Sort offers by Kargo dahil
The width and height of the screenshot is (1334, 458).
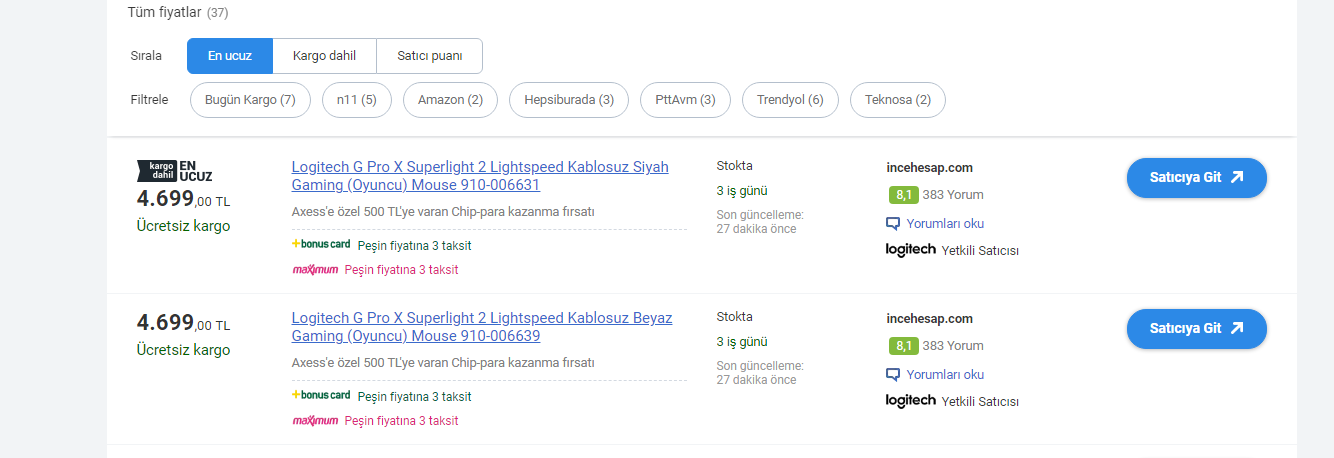324,56
